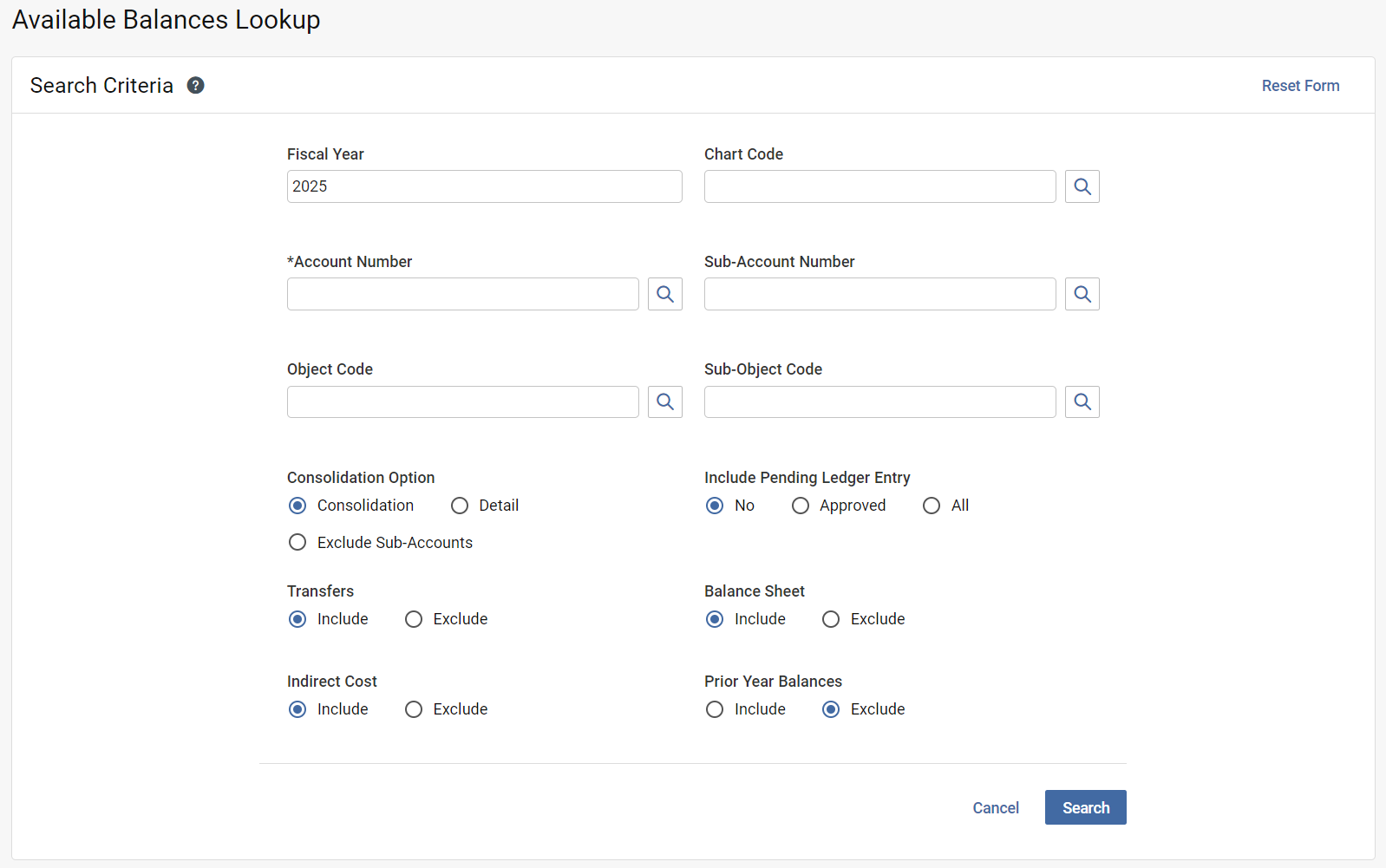Image resolution: width=1386 pixels, height=868 pixels.
Task: Set Indirect Cost to Include
Action: point(297,709)
